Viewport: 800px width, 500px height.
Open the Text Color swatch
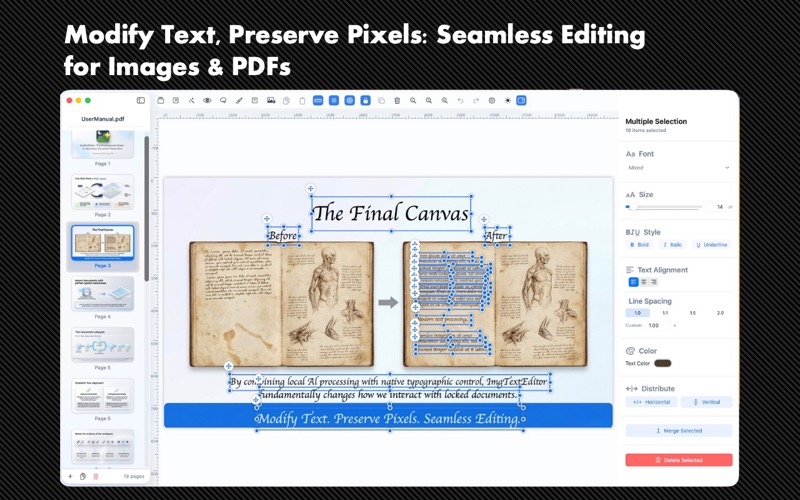pos(663,363)
